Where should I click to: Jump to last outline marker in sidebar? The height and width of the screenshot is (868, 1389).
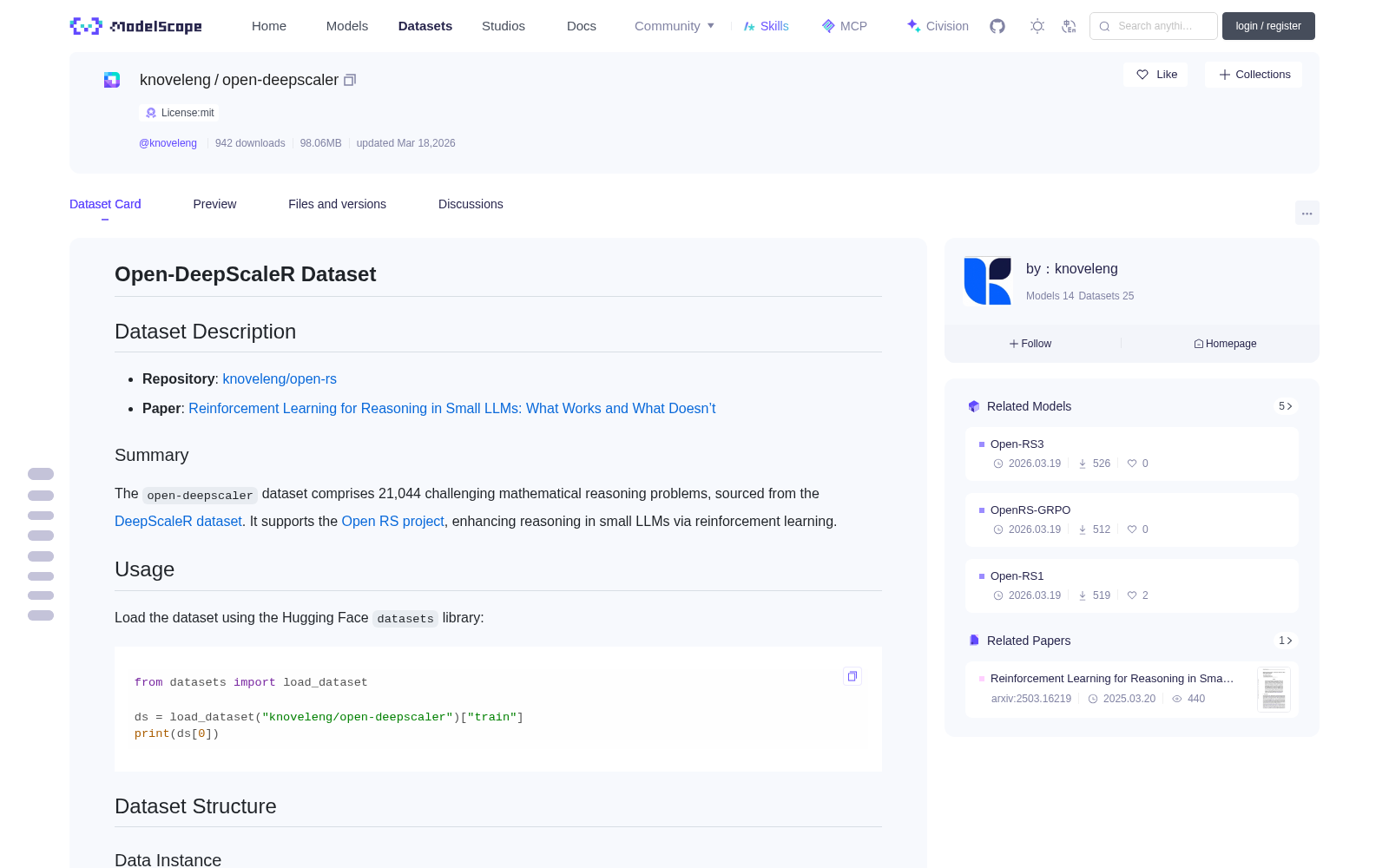[41, 615]
